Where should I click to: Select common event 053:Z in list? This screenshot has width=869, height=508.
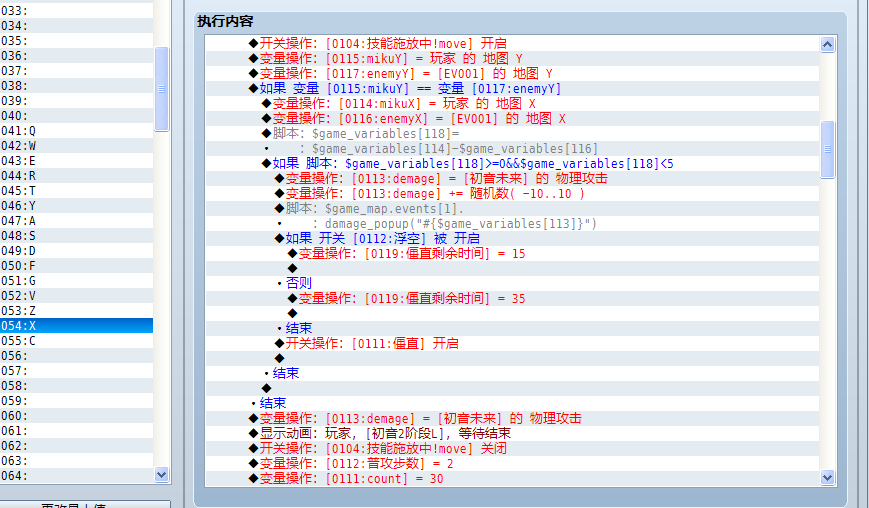coord(76,311)
